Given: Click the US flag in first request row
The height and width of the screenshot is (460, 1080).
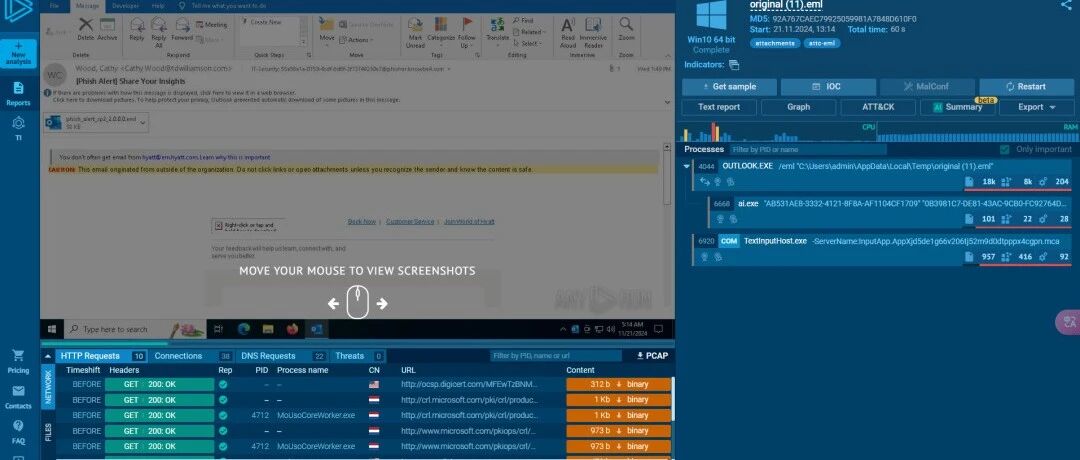Looking at the screenshot, I should coord(374,384).
